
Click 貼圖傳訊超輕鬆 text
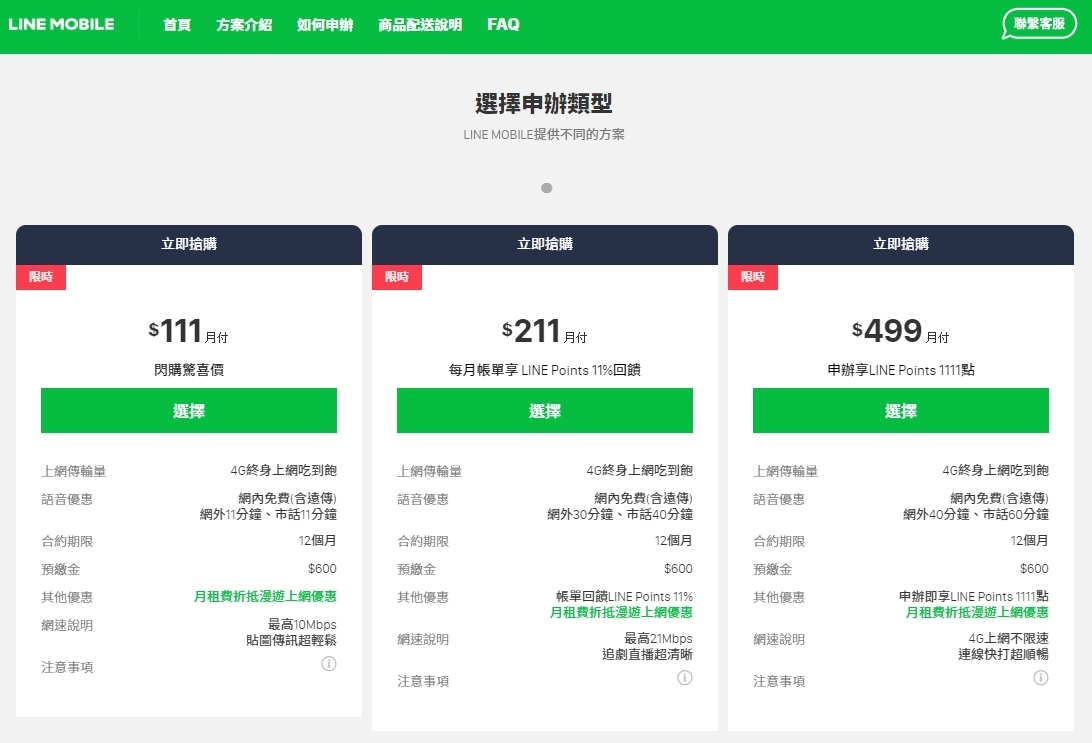tap(291, 641)
